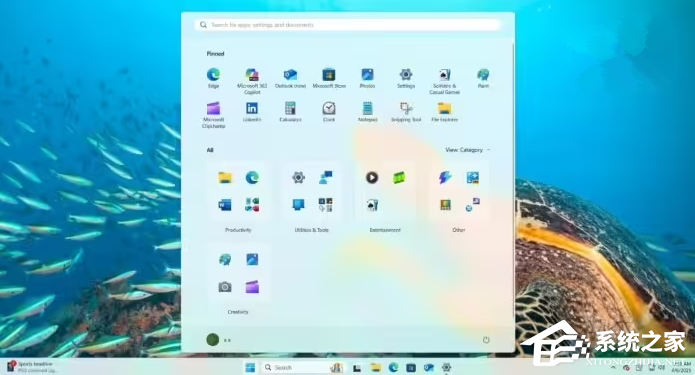The image size is (695, 375).
Task: Open Settings from the taskbar
Action: coord(446,367)
